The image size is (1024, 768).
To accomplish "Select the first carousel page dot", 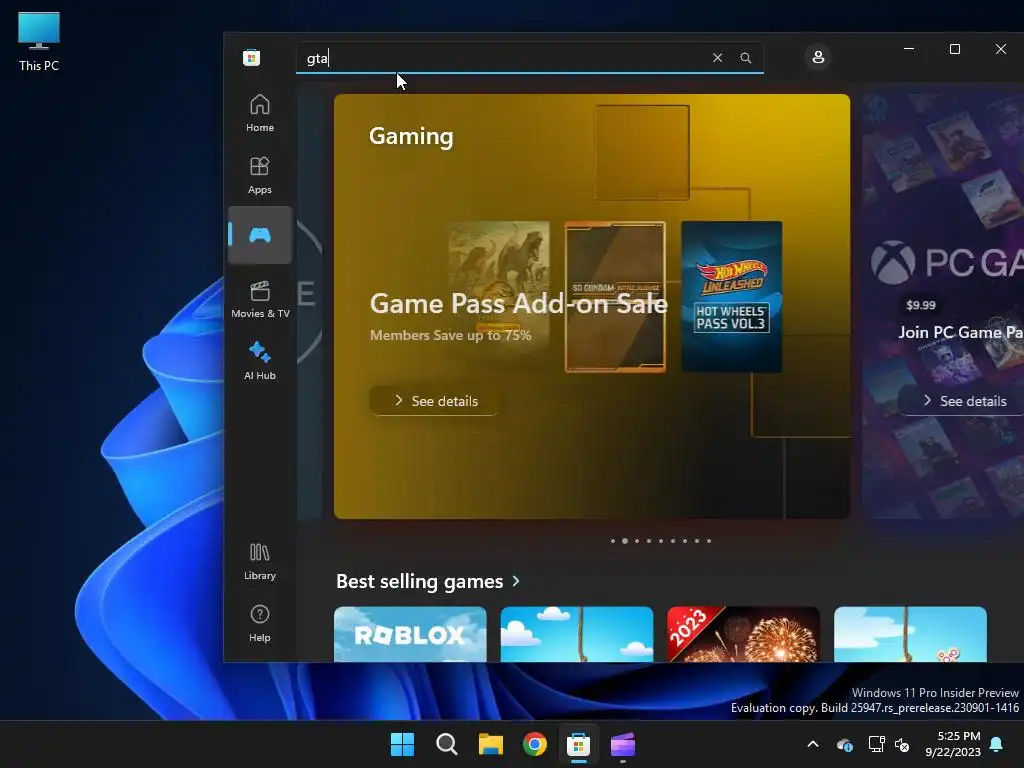I will point(613,541).
